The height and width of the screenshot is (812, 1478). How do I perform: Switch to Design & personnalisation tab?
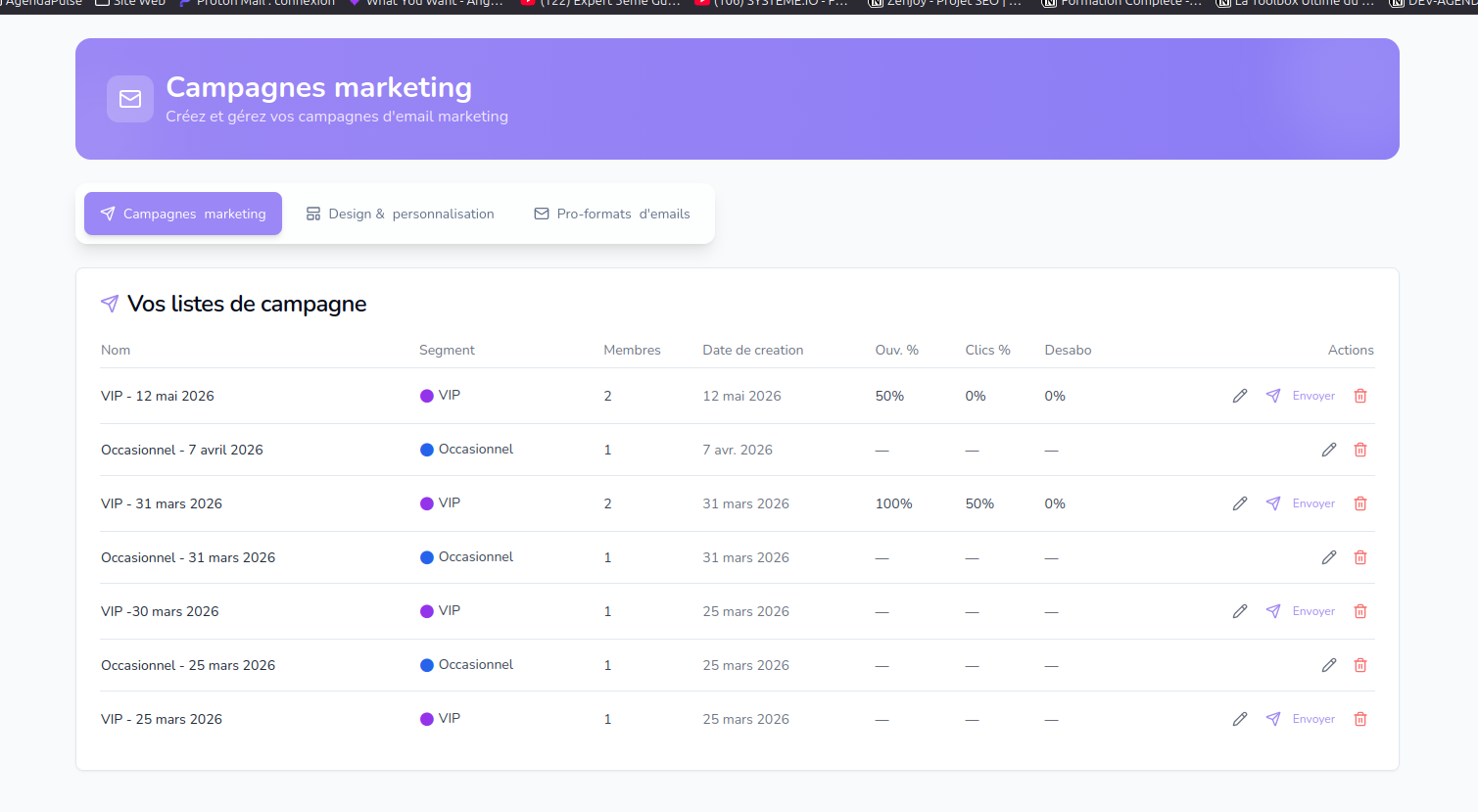(x=400, y=214)
